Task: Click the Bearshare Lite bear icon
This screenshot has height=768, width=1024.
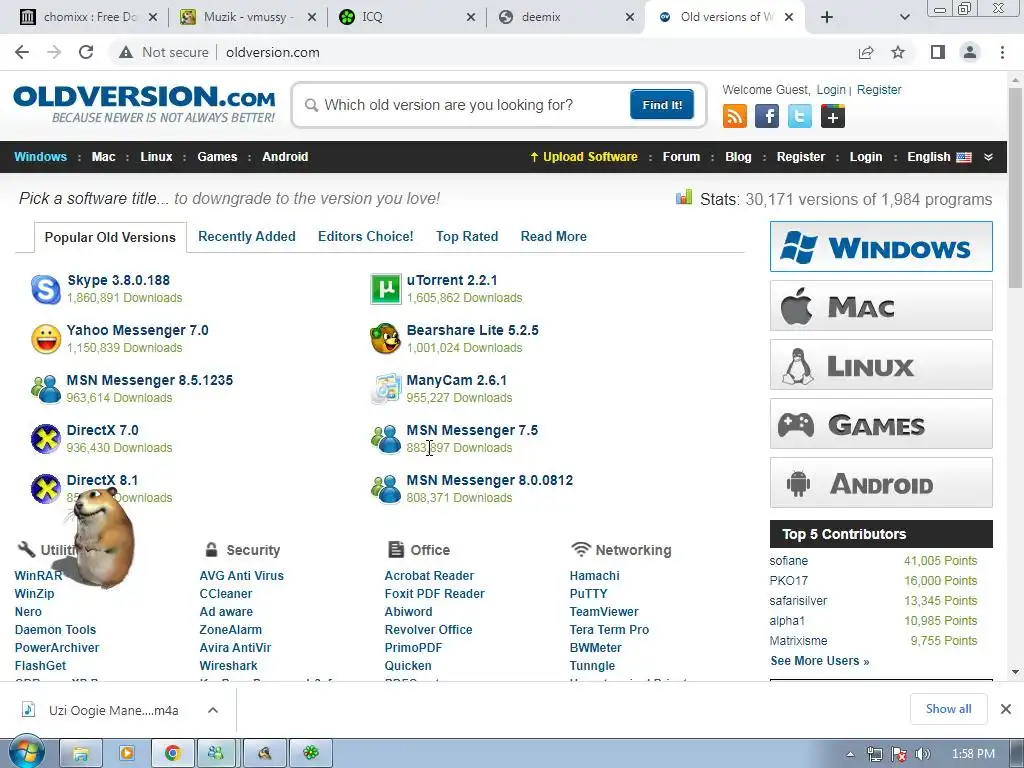Action: coord(385,339)
